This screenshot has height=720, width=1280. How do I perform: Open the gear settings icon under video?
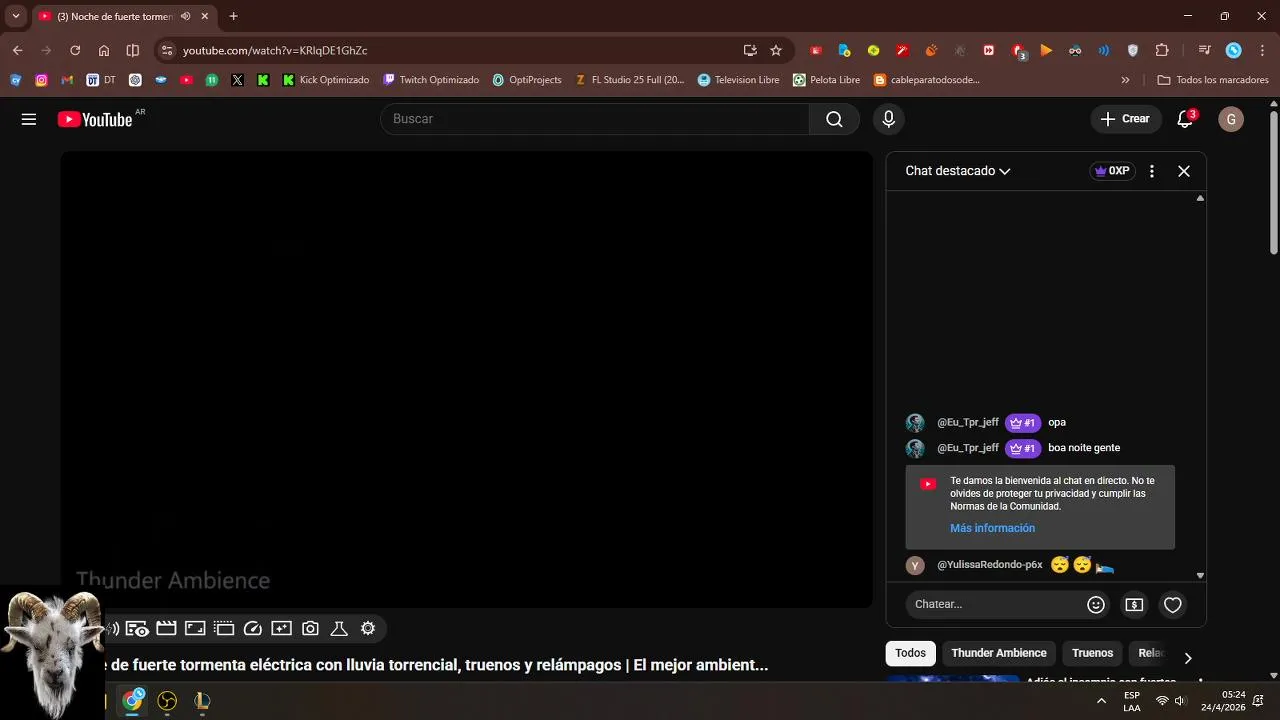click(368, 628)
